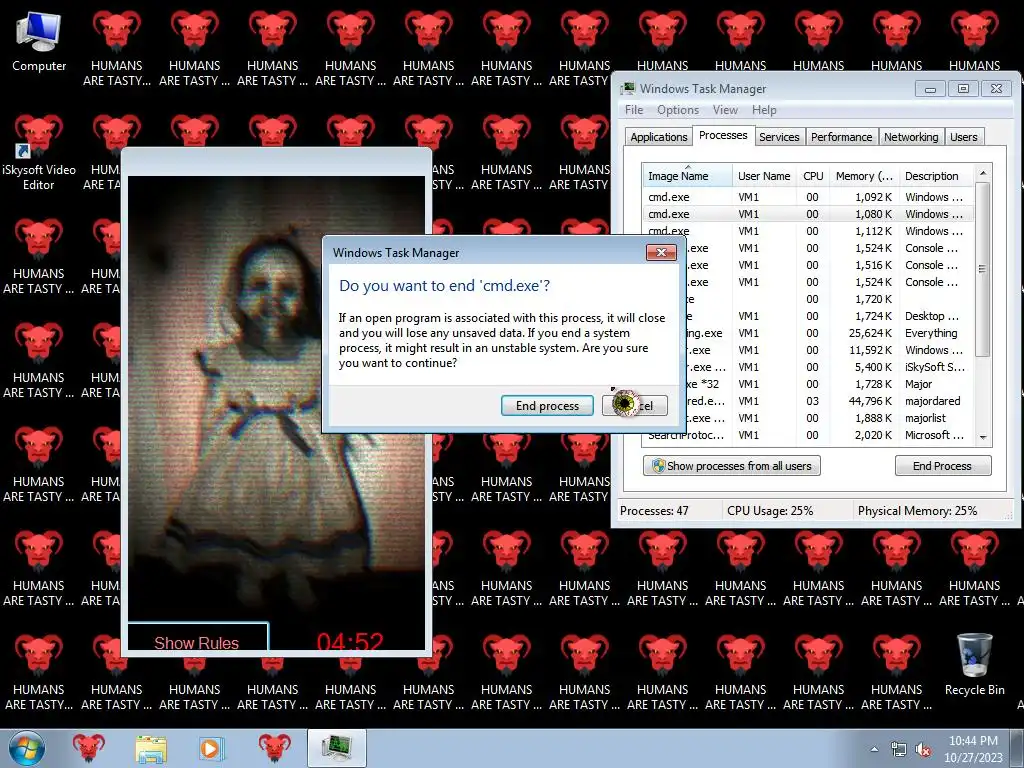Select the process using 2,020 K memory
The image size is (1024, 768).
pos(807,435)
